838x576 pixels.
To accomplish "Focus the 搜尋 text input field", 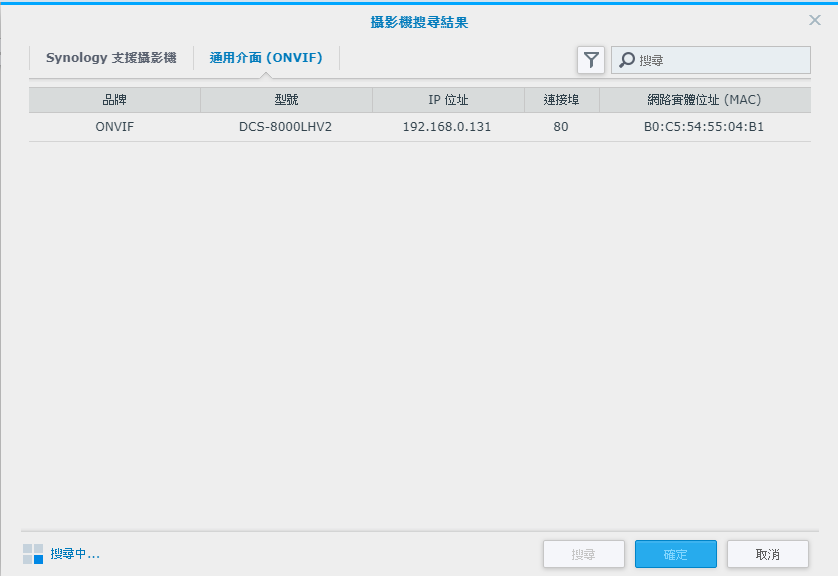I will pyautogui.click(x=720, y=60).
